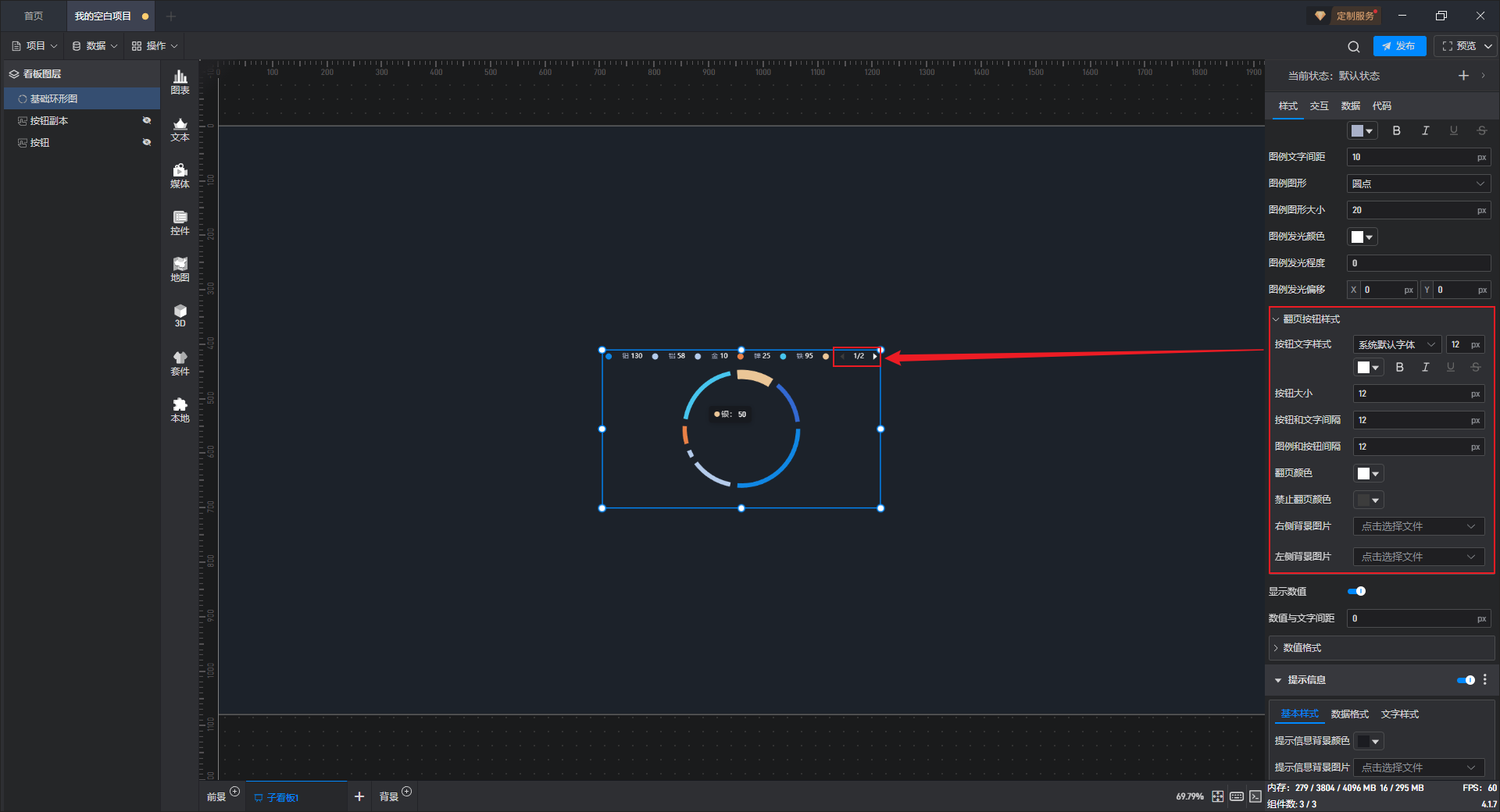Open the 项目 menu
This screenshot has width=1500, height=812.
click(x=34, y=46)
